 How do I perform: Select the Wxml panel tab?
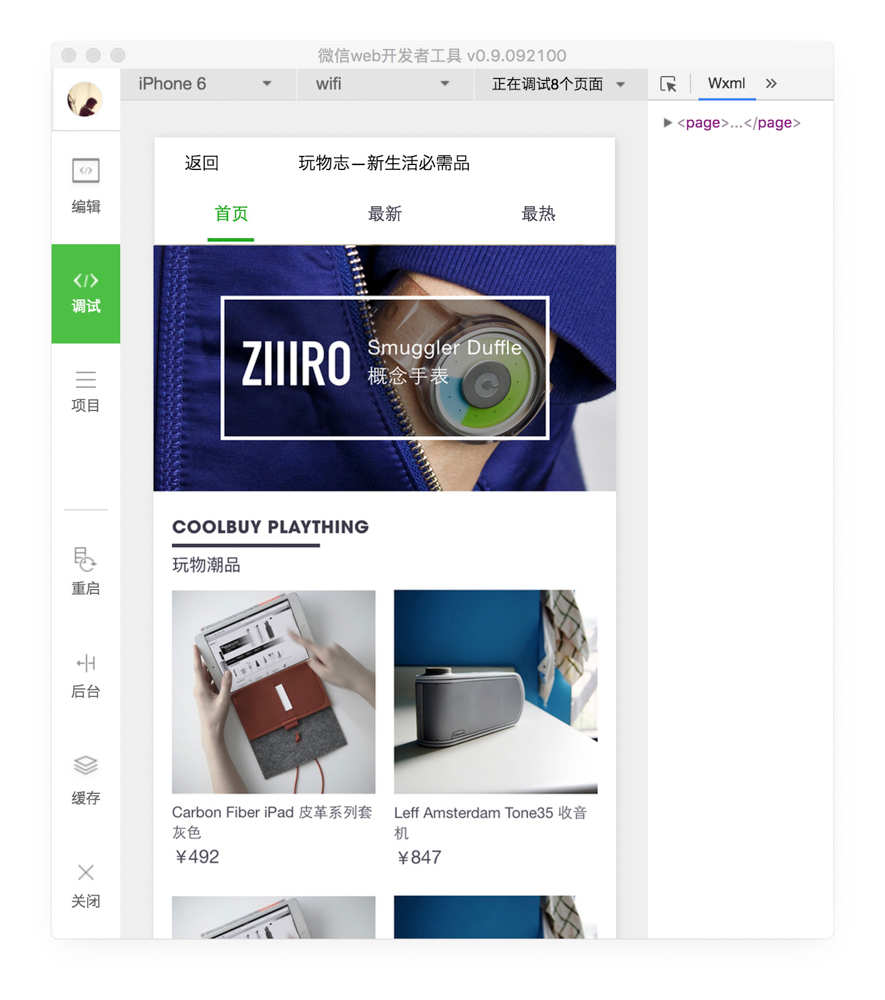tap(726, 84)
